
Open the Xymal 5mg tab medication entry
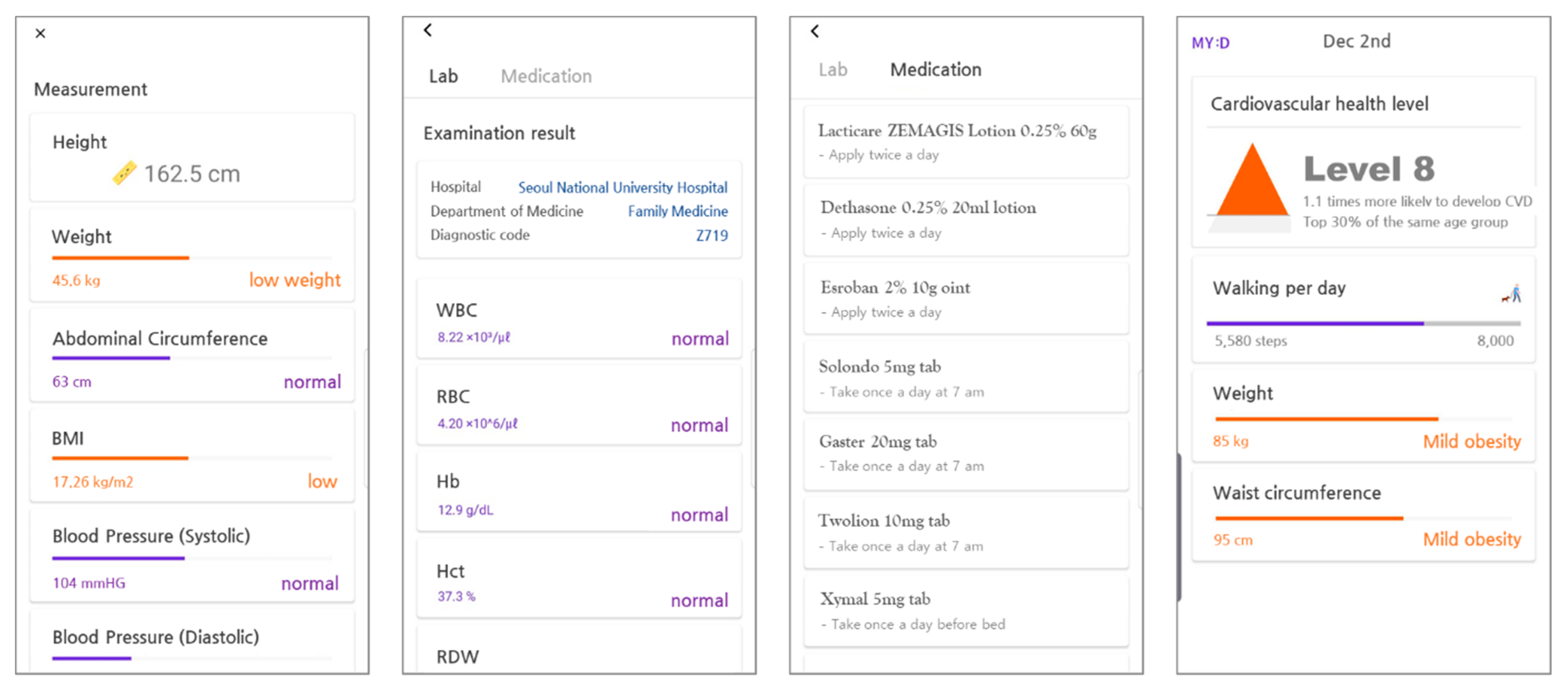click(965, 610)
